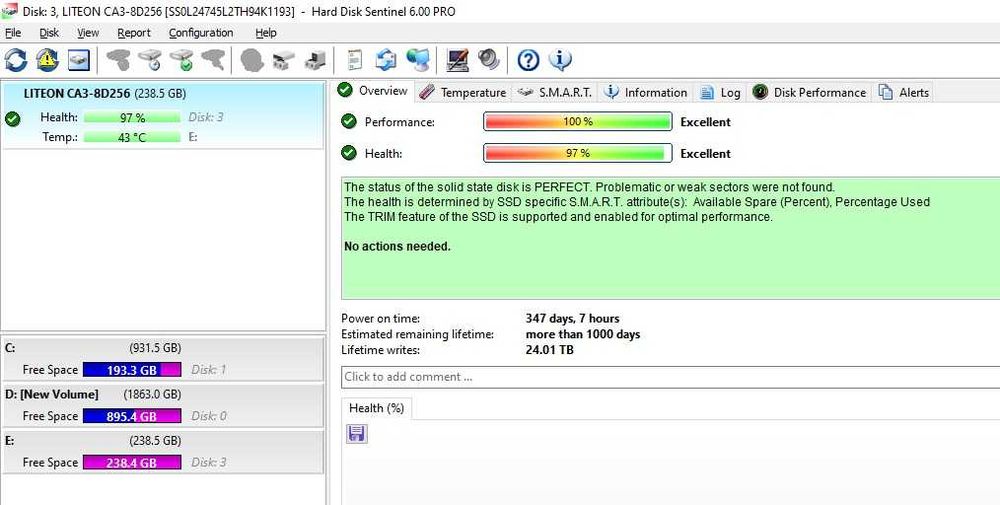Click the send report by email icon
The image size is (1000, 505).
click(x=386, y=61)
